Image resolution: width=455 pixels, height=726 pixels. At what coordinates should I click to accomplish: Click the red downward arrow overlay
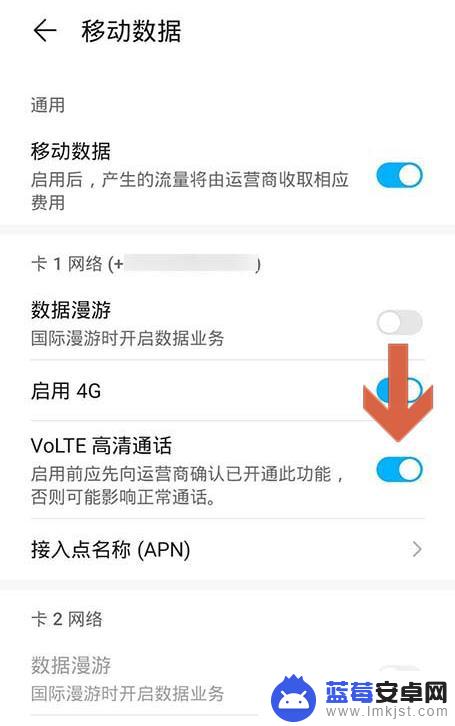tap(398, 392)
